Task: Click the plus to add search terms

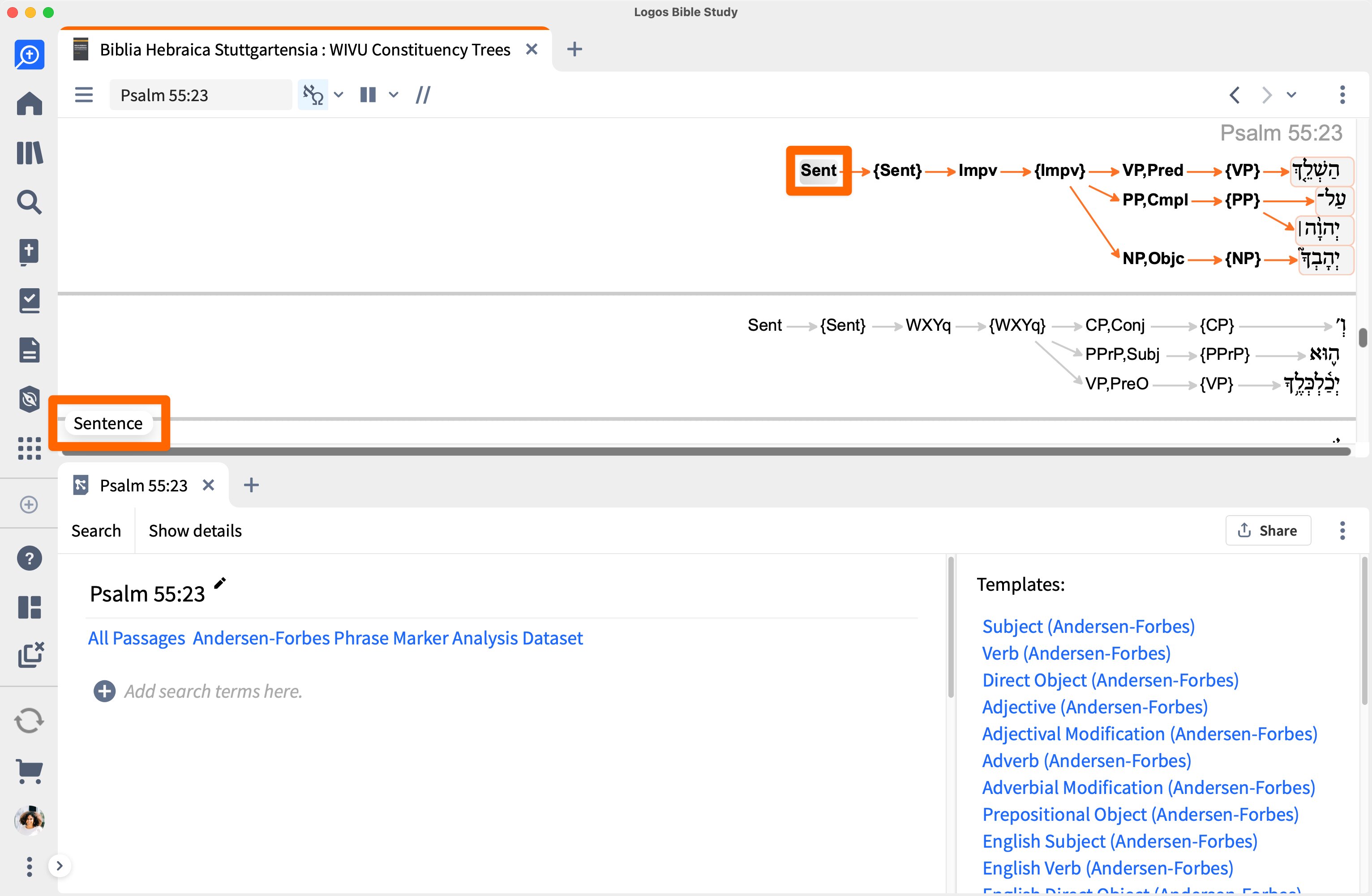Action: (104, 691)
